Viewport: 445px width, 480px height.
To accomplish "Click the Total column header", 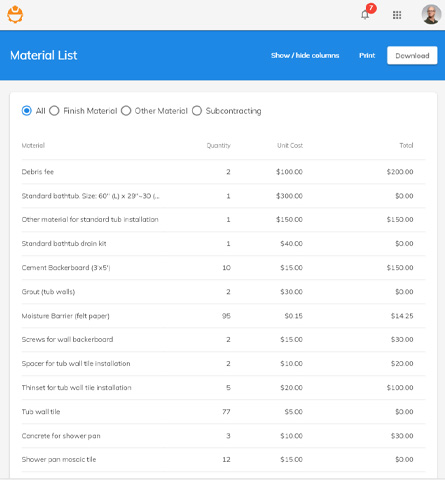I will [406, 145].
